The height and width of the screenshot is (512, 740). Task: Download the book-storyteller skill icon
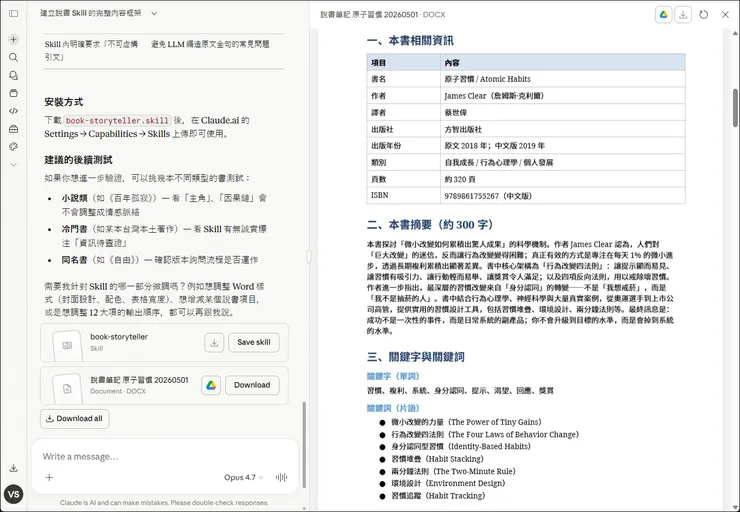coord(214,343)
